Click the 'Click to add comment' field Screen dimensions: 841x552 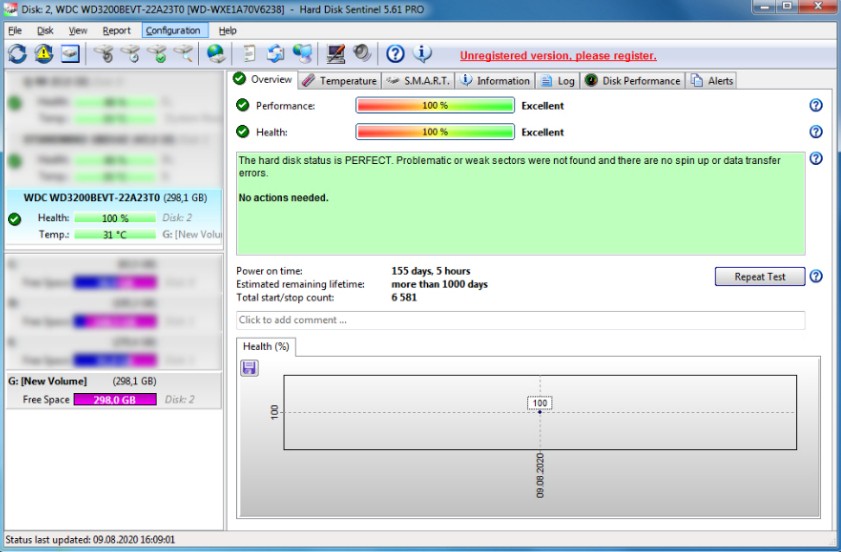(x=520, y=320)
